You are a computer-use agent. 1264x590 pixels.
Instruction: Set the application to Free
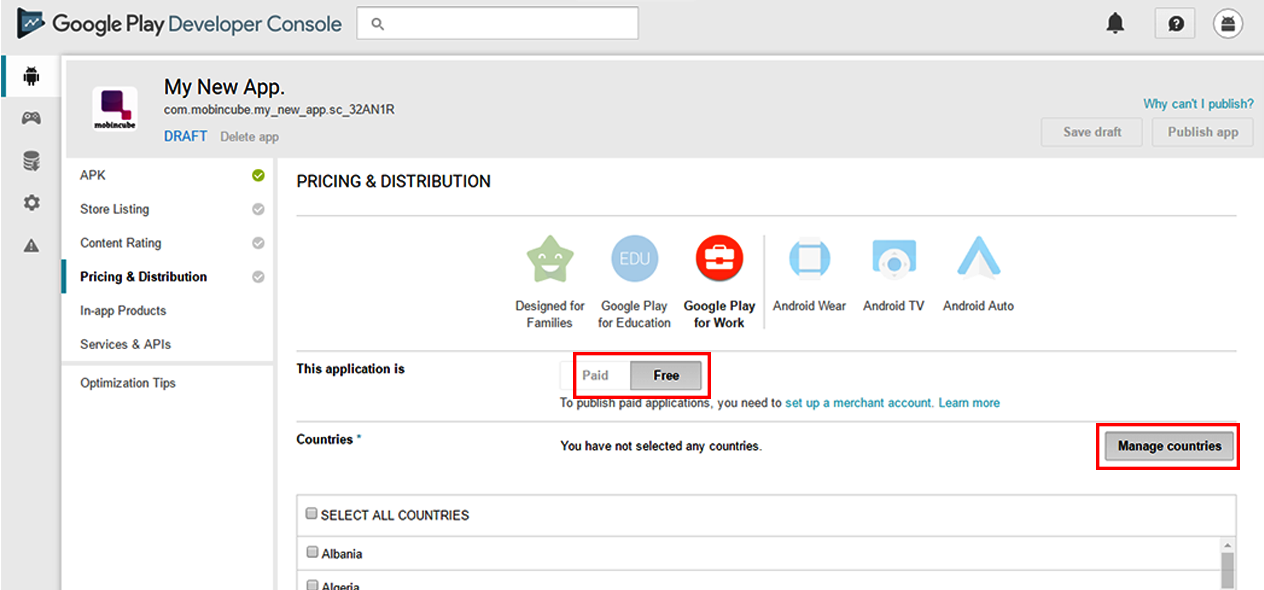click(x=666, y=376)
